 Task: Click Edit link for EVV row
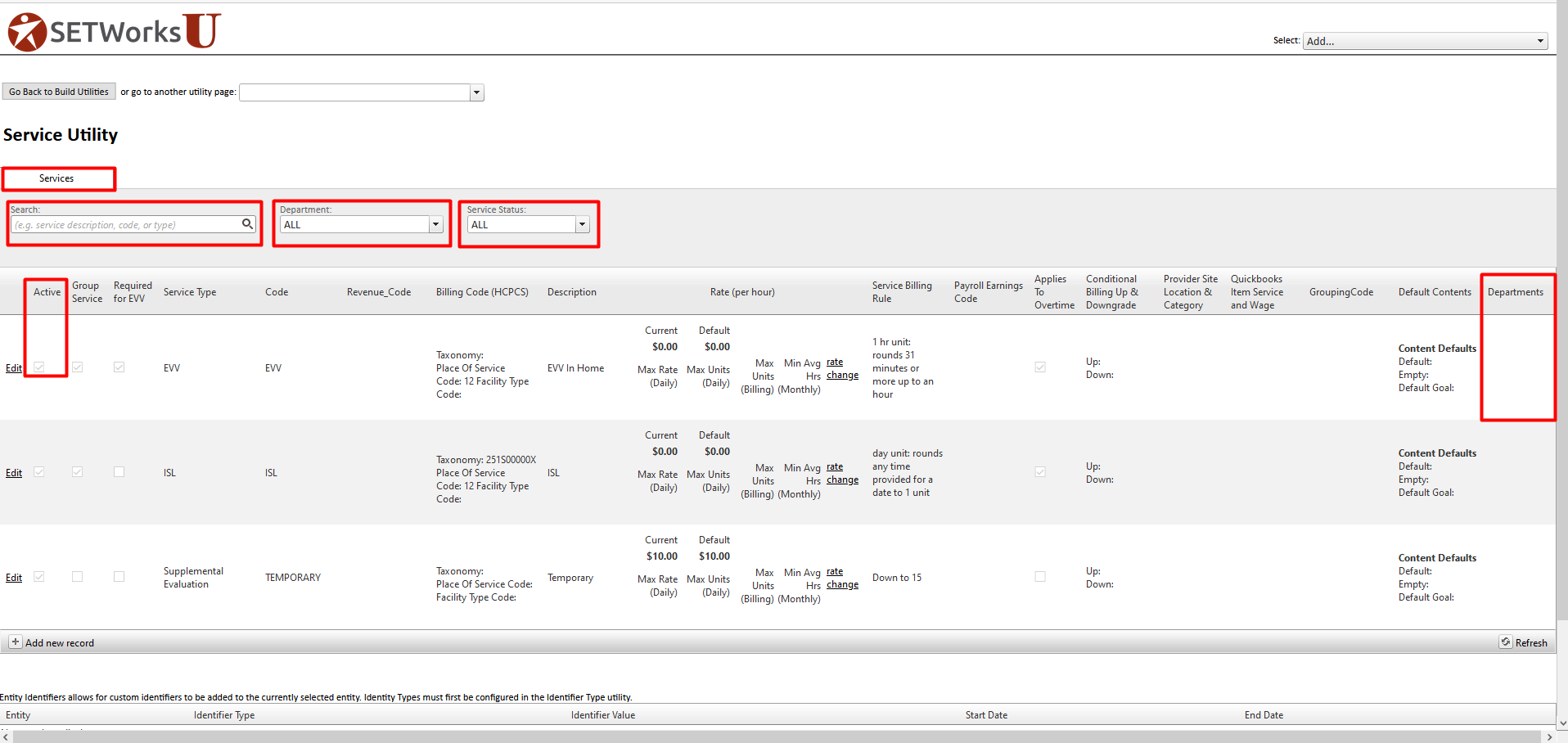click(14, 368)
